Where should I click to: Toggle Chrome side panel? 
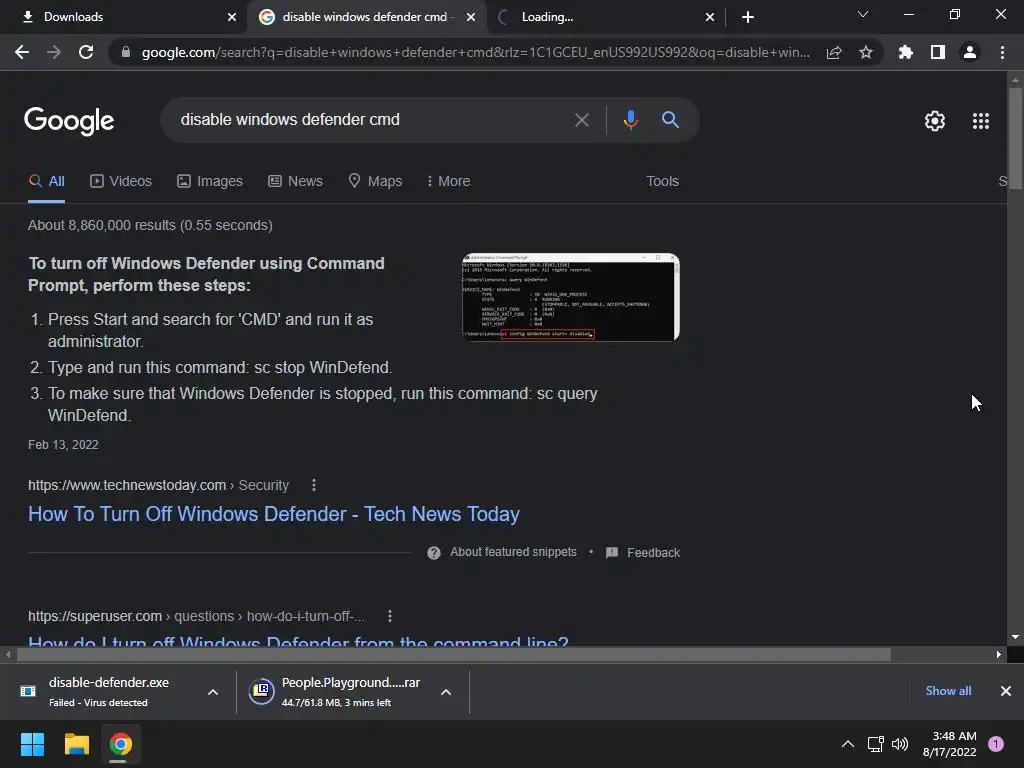(x=938, y=52)
